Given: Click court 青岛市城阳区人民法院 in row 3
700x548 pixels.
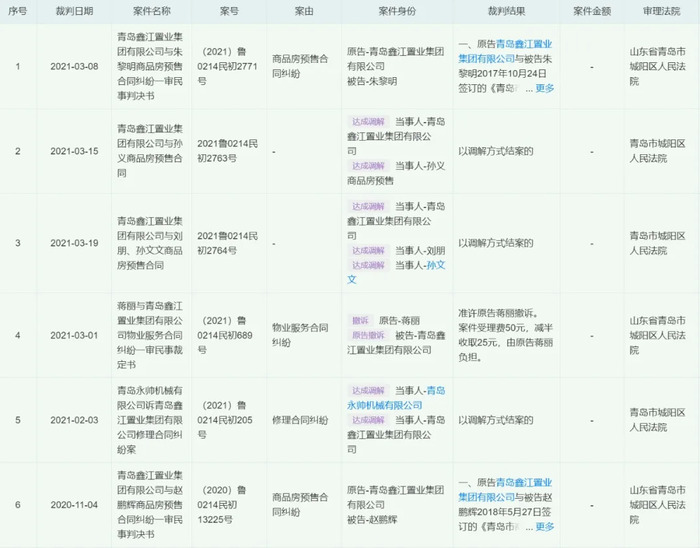Looking at the screenshot, I should [x=658, y=243].
